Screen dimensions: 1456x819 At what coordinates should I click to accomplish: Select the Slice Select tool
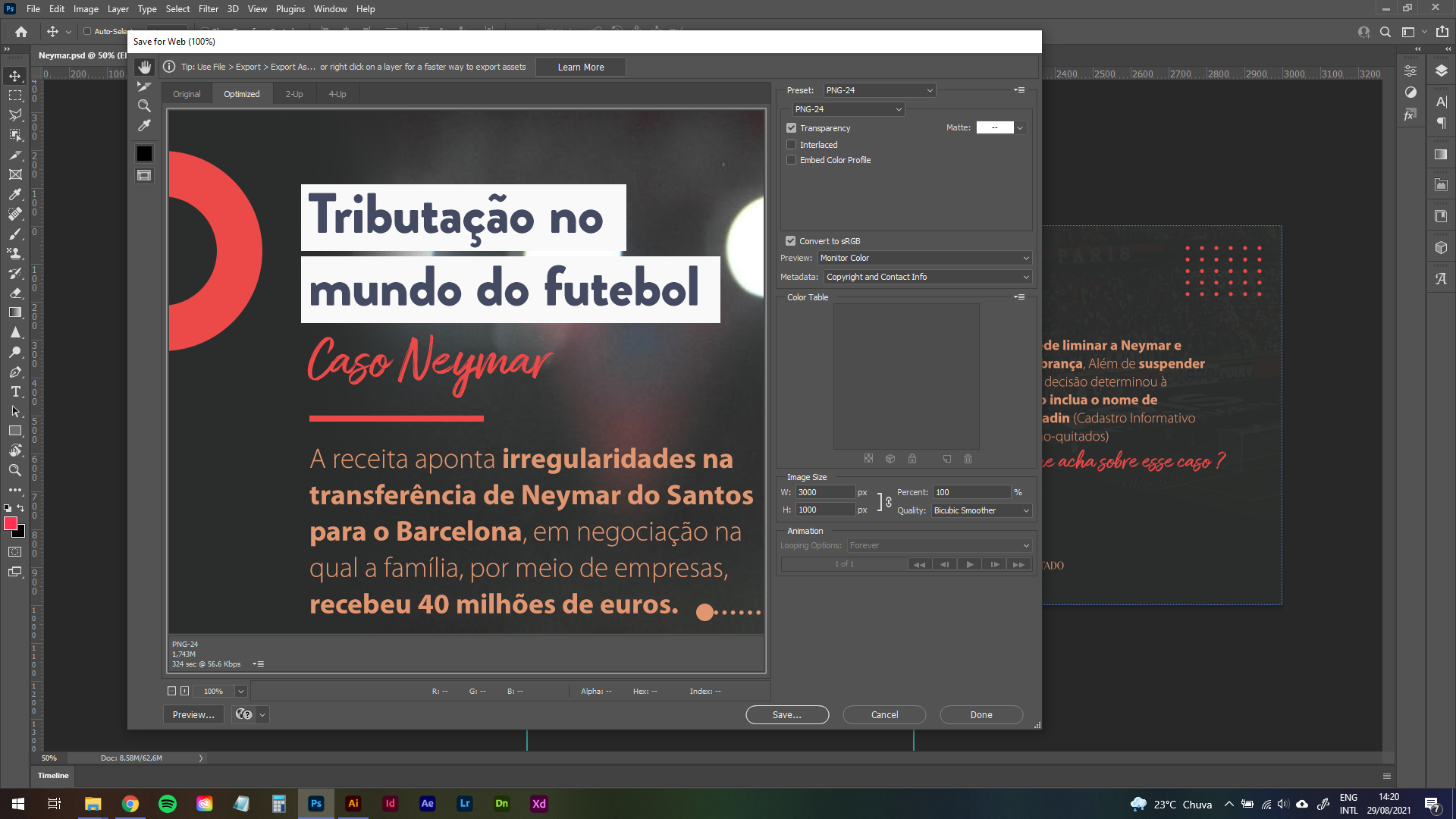pos(144,86)
